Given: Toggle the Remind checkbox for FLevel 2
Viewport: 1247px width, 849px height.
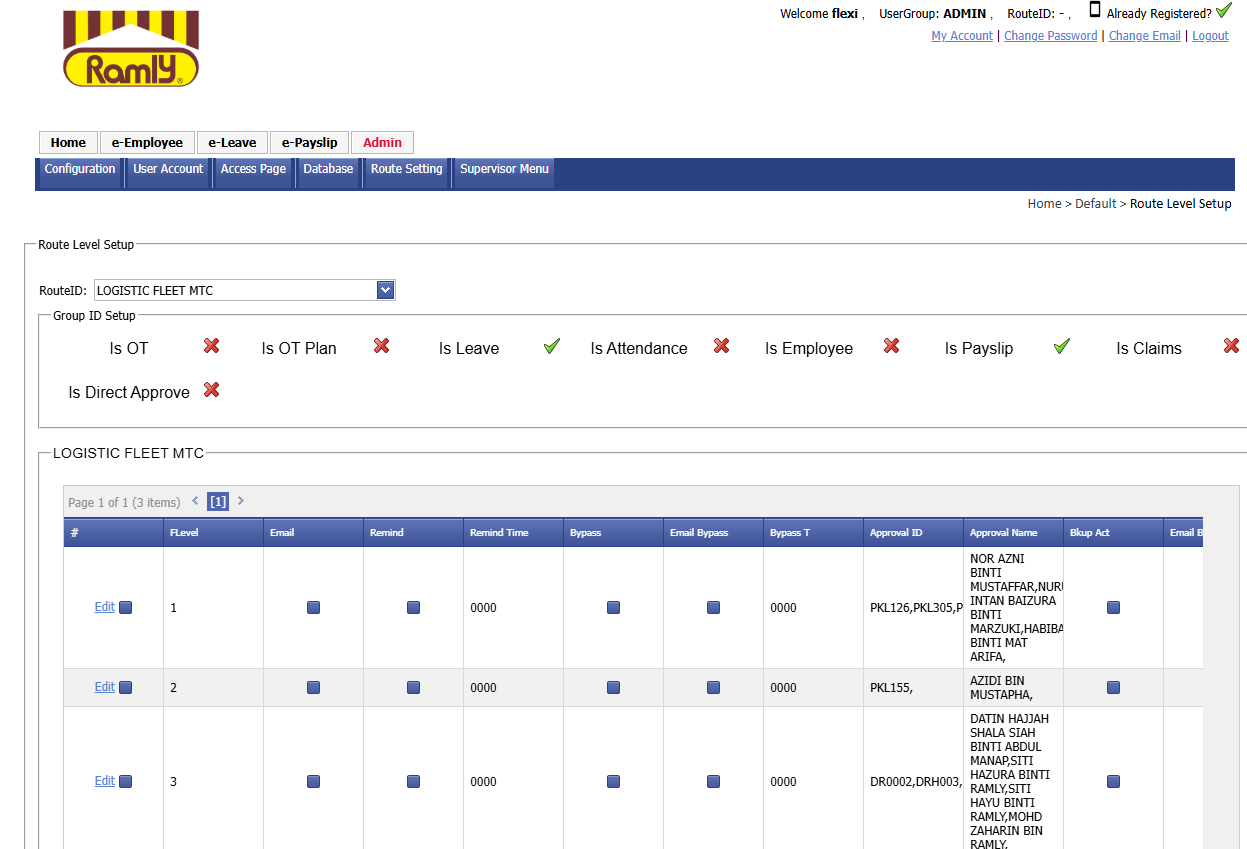Looking at the screenshot, I should [x=414, y=687].
